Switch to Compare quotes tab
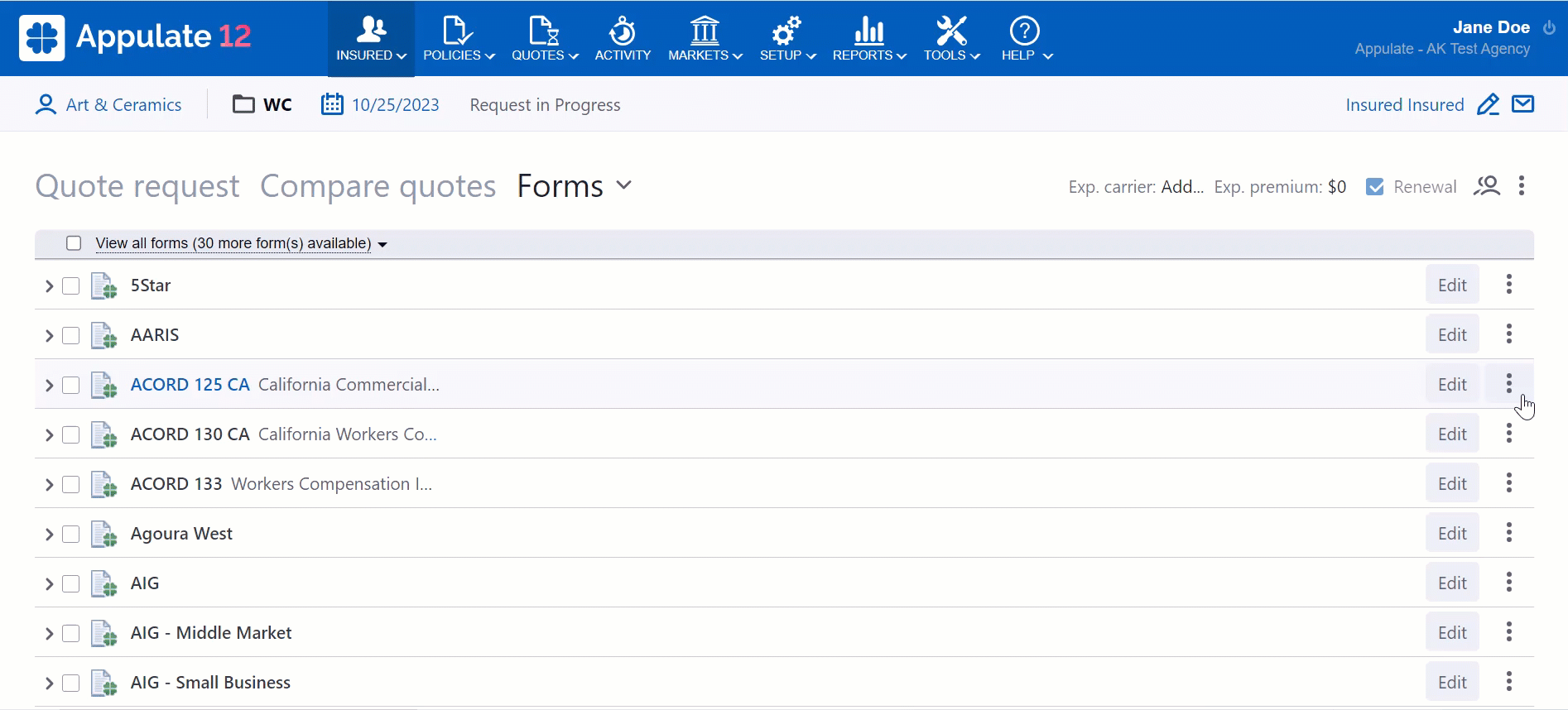Image resolution: width=1568 pixels, height=710 pixels. click(378, 186)
